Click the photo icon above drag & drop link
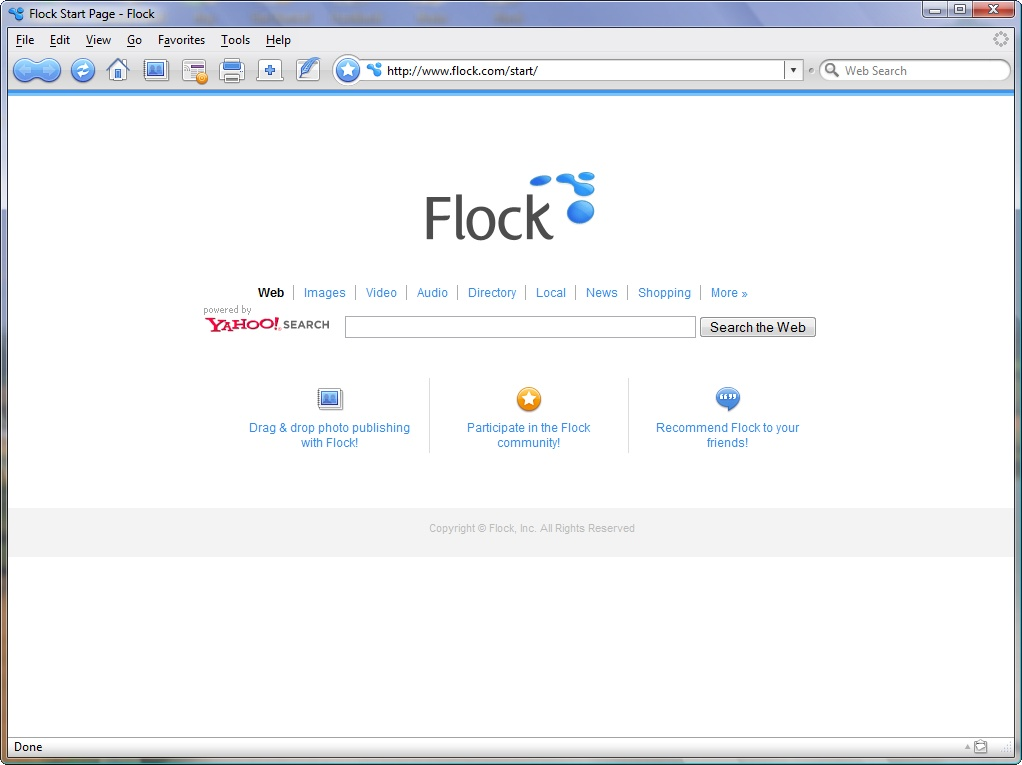 click(x=330, y=398)
